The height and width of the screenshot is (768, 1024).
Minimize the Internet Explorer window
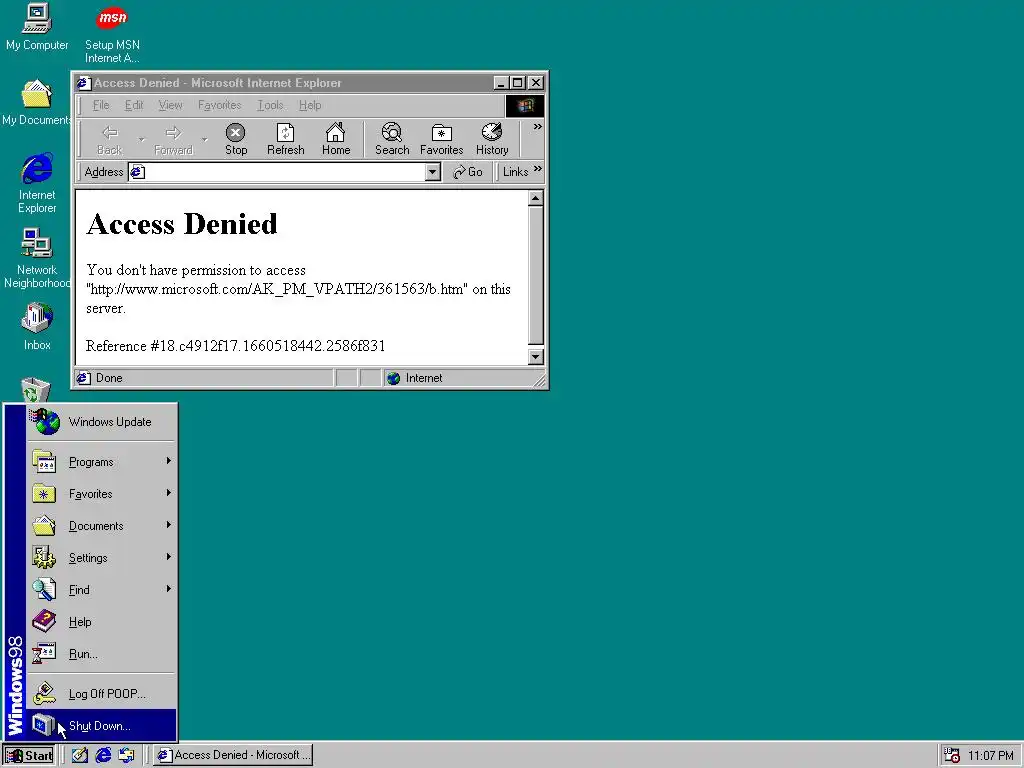[x=501, y=83]
